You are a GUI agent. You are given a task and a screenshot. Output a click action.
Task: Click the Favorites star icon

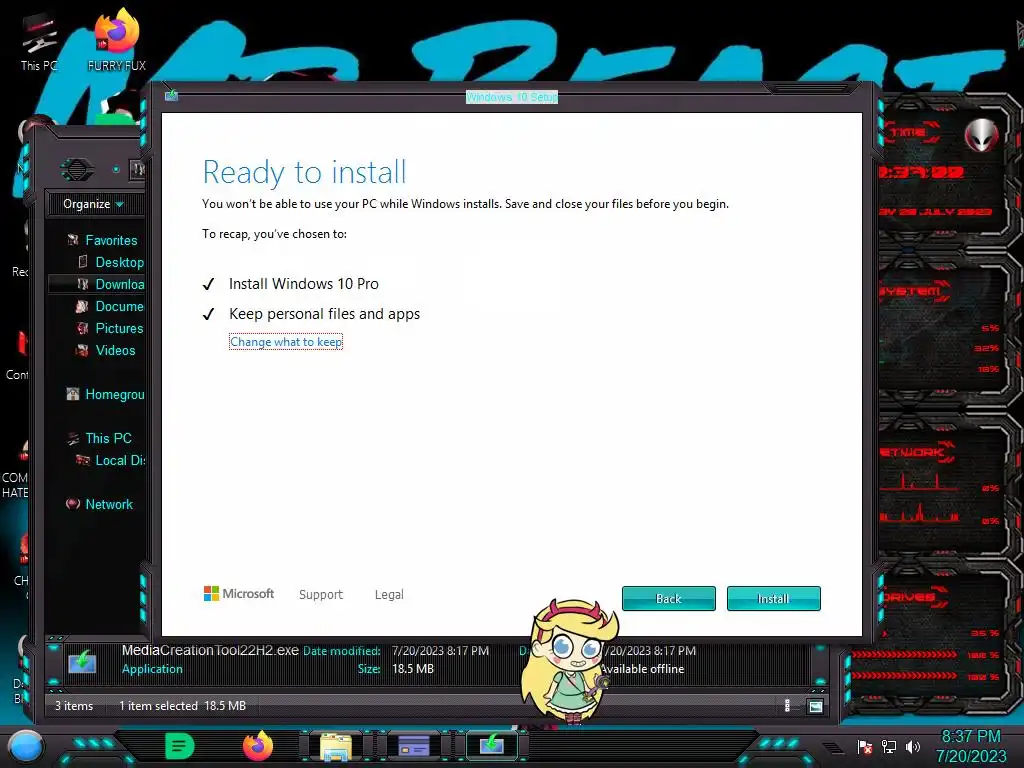(x=73, y=240)
